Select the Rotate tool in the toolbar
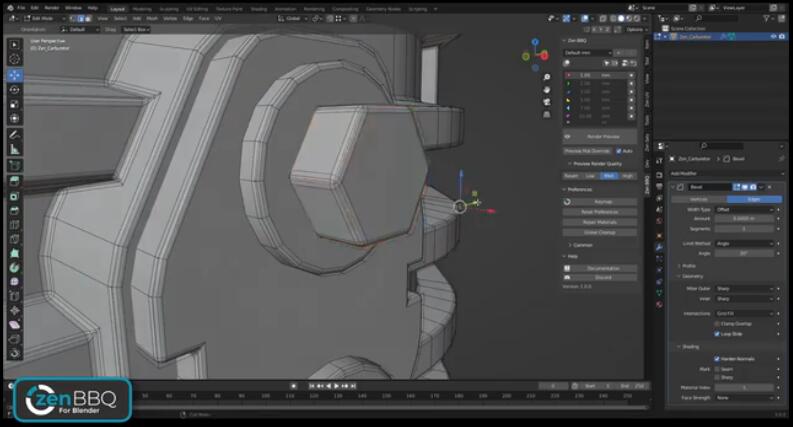 (14, 90)
